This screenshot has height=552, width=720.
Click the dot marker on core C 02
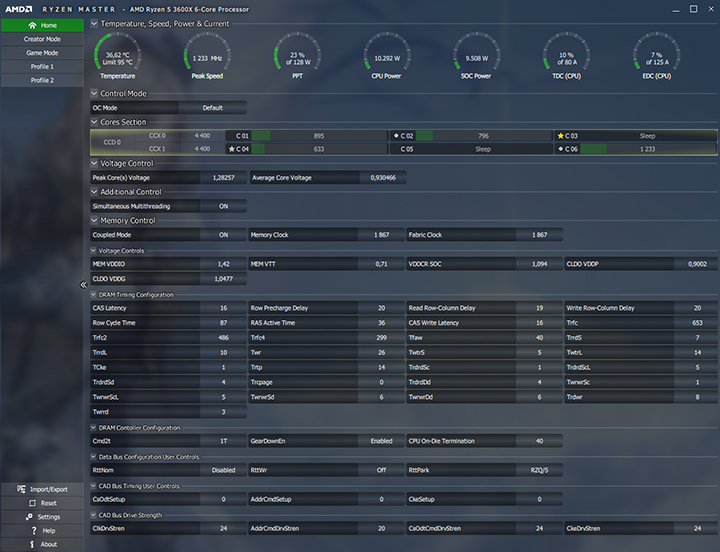396,136
